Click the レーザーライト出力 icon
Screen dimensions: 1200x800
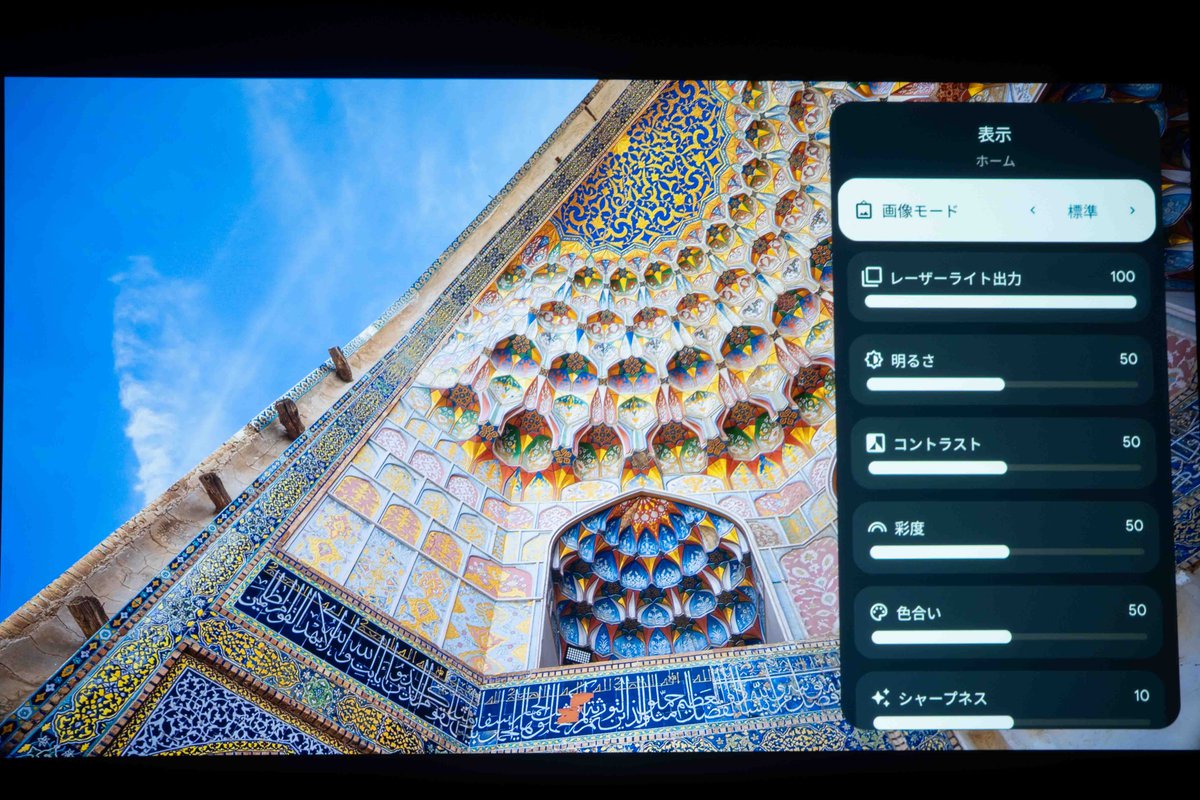pyautogui.click(x=871, y=277)
